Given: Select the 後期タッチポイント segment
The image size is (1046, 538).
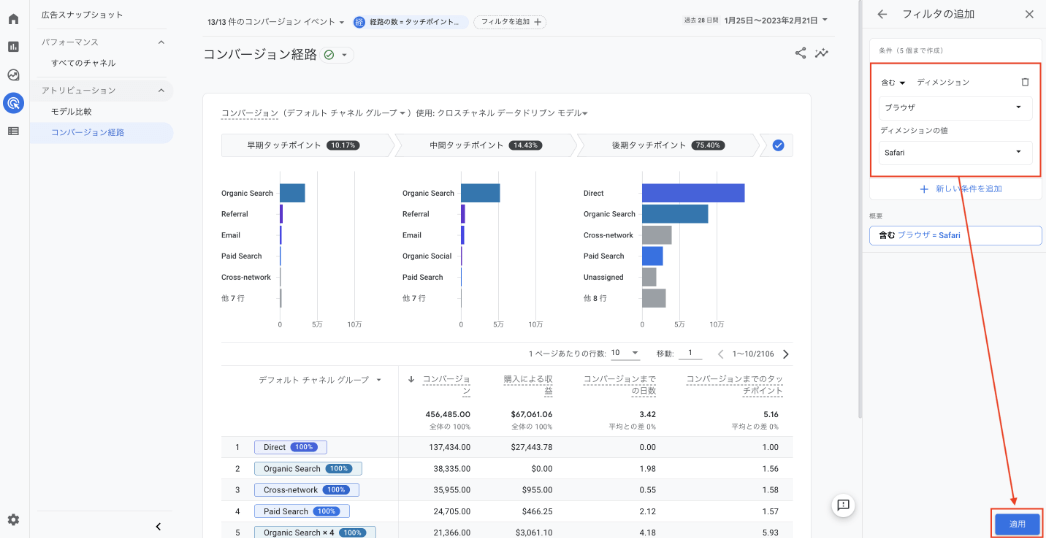Looking at the screenshot, I should point(667,145).
